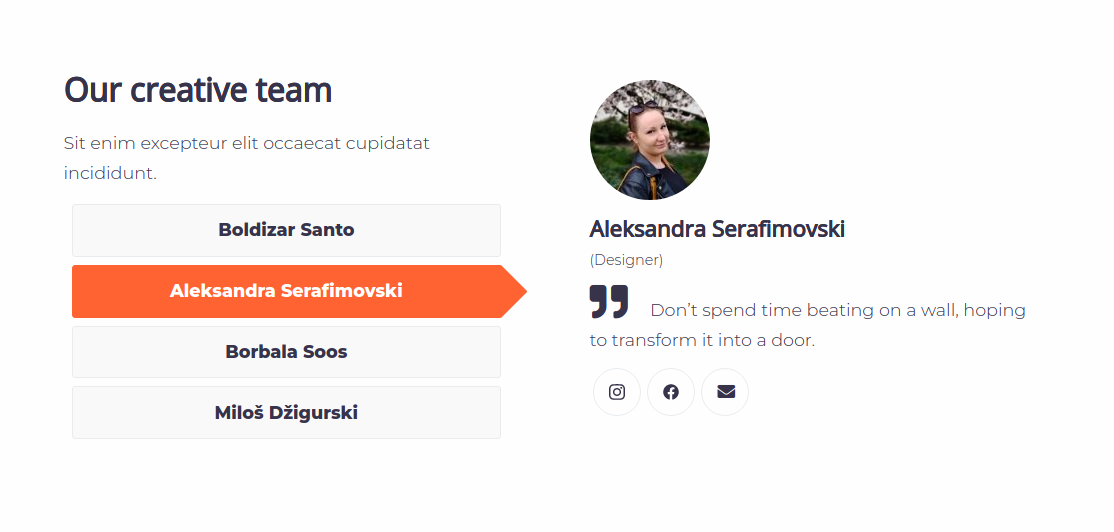Select the Aleksandra Serafimovski team tab
This screenshot has width=1114, height=532.
click(286, 291)
